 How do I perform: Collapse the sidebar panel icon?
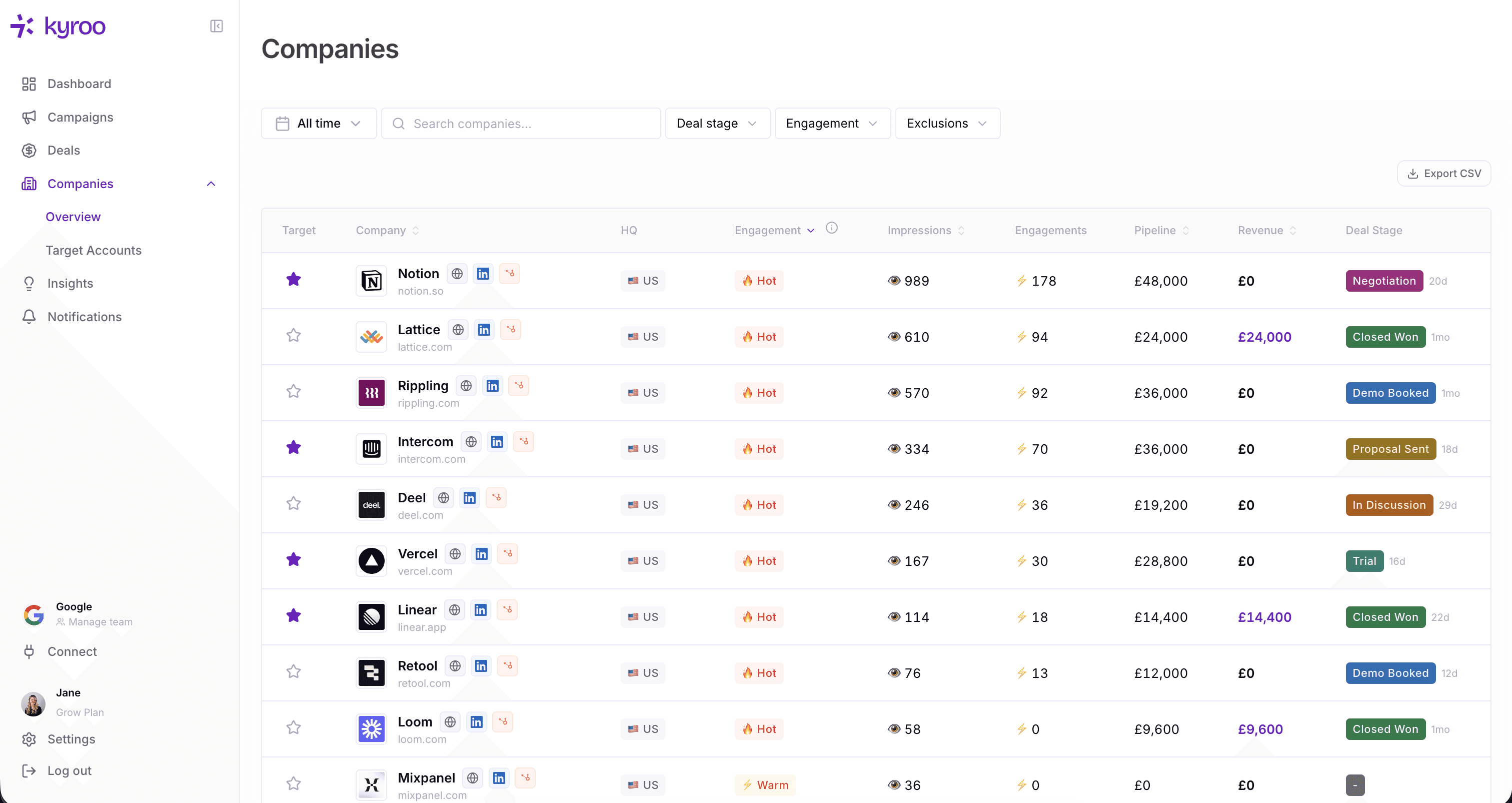point(216,26)
